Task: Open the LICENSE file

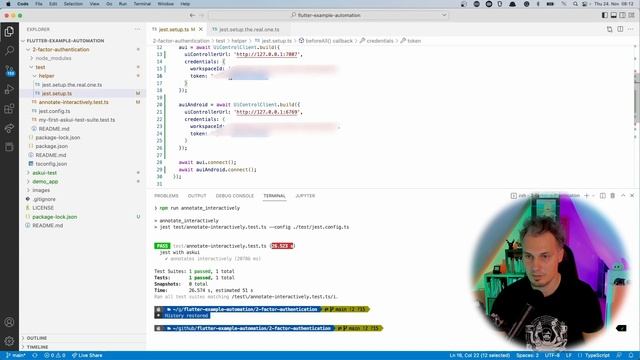Action: pyautogui.click(x=43, y=208)
